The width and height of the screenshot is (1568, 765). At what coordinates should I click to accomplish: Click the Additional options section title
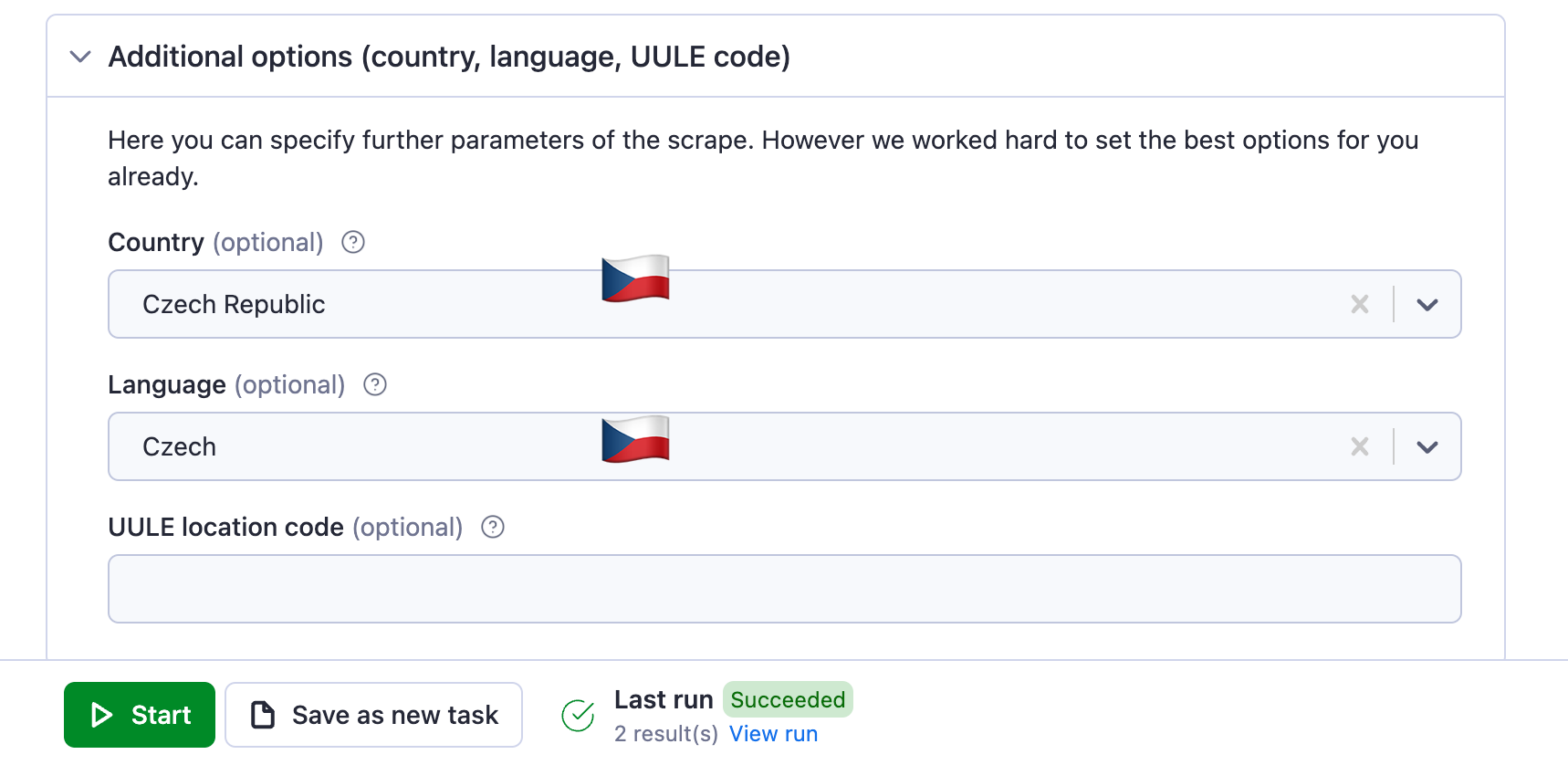click(449, 57)
